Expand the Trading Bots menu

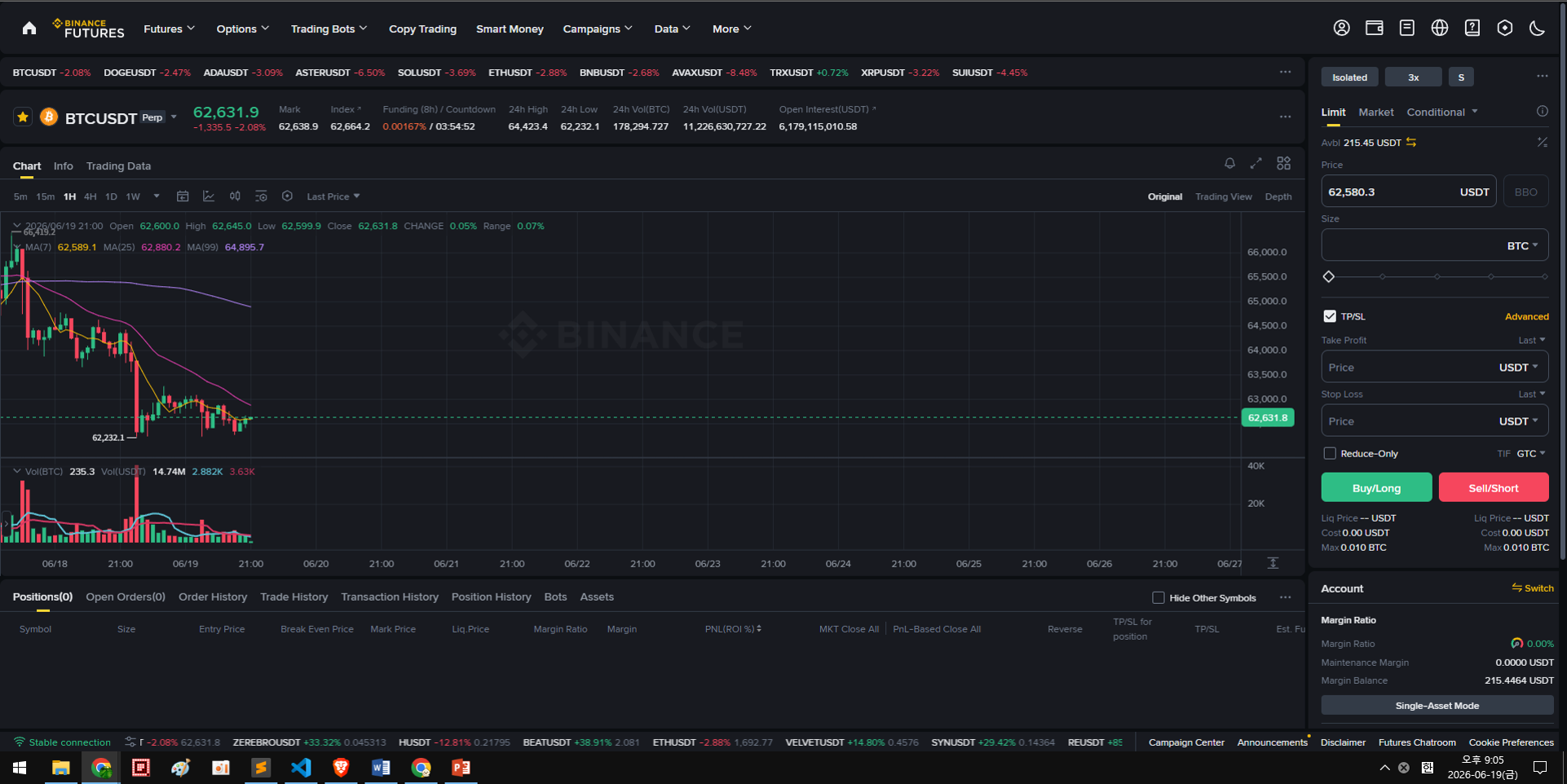[329, 29]
